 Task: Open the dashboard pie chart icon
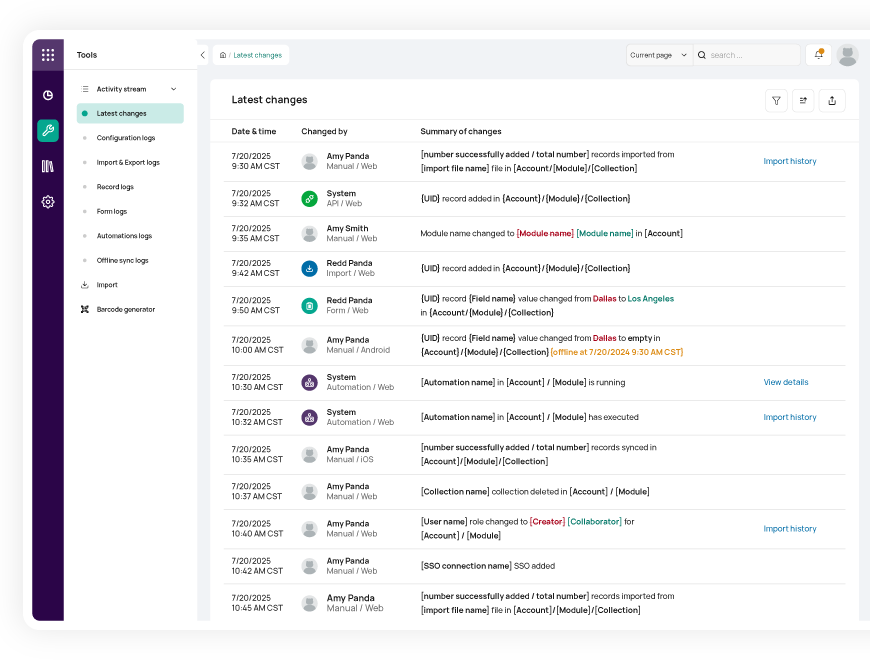48,95
